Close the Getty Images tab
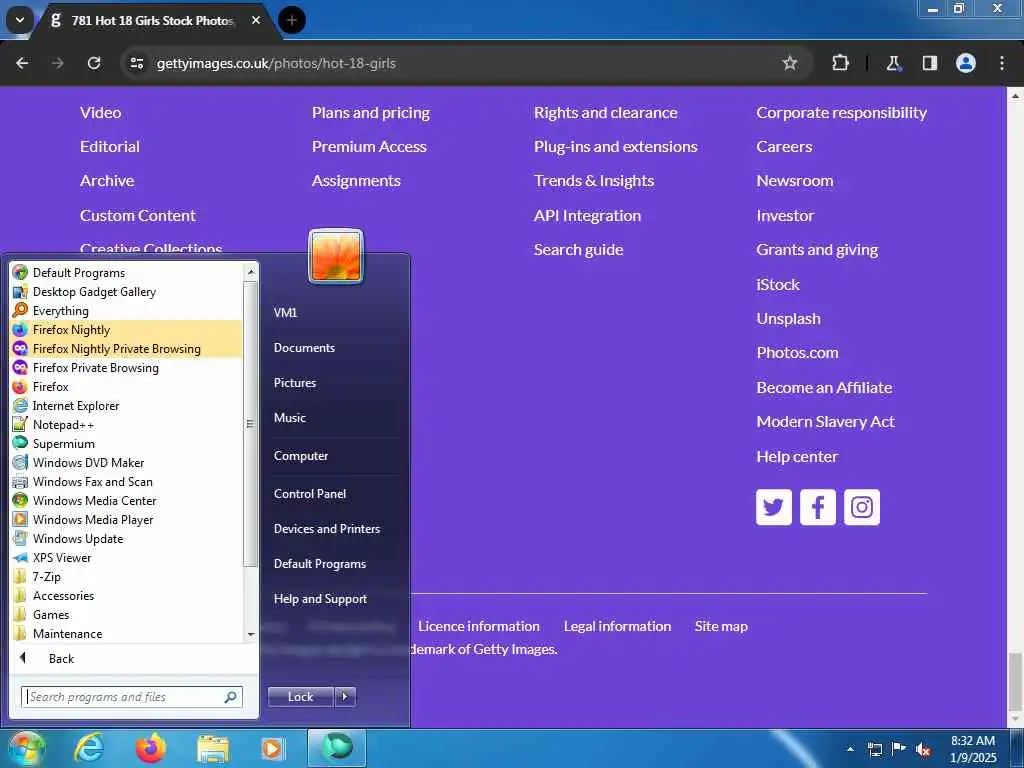This screenshot has width=1024, height=768. click(256, 20)
